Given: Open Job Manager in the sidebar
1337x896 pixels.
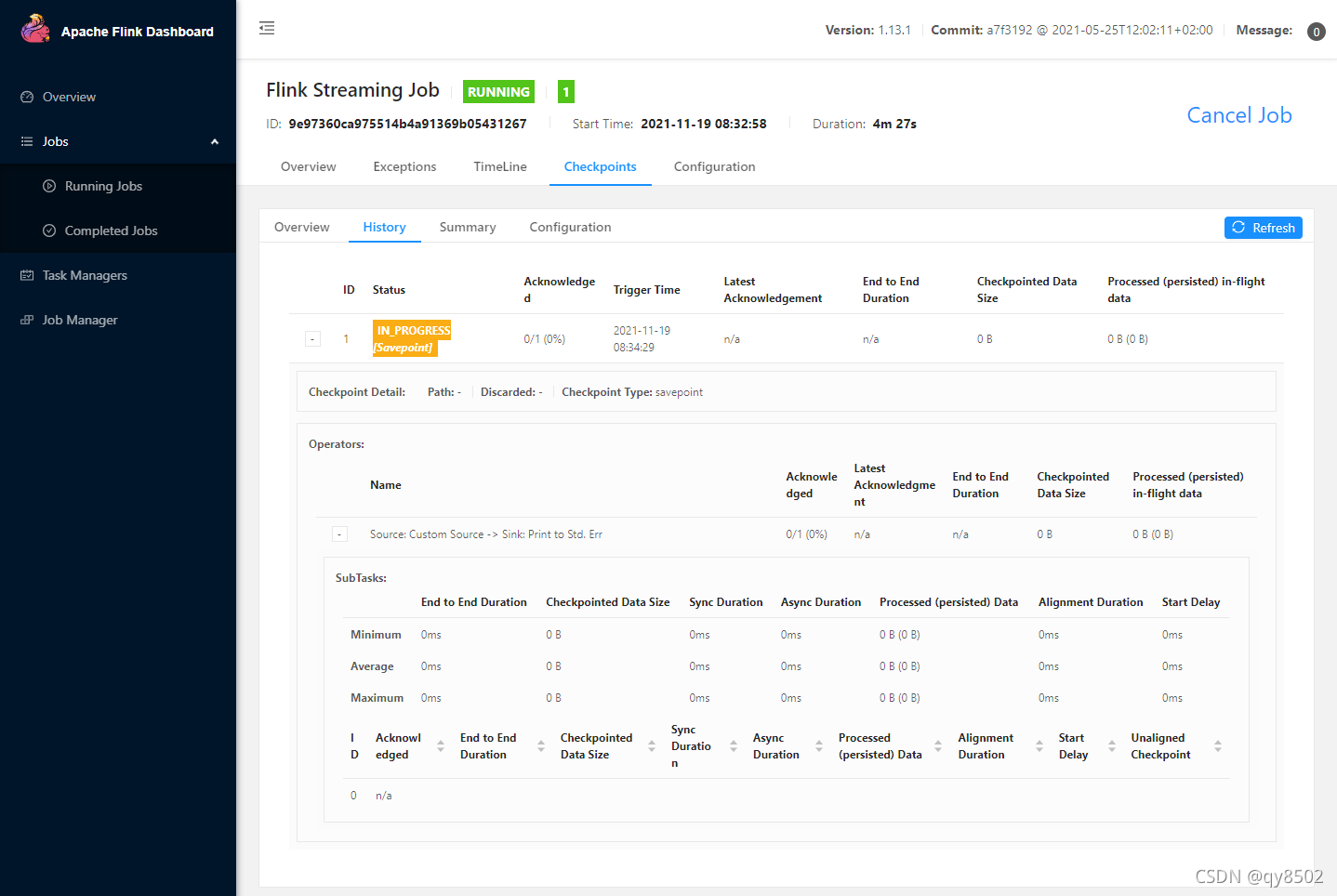Looking at the screenshot, I should click(118, 320).
